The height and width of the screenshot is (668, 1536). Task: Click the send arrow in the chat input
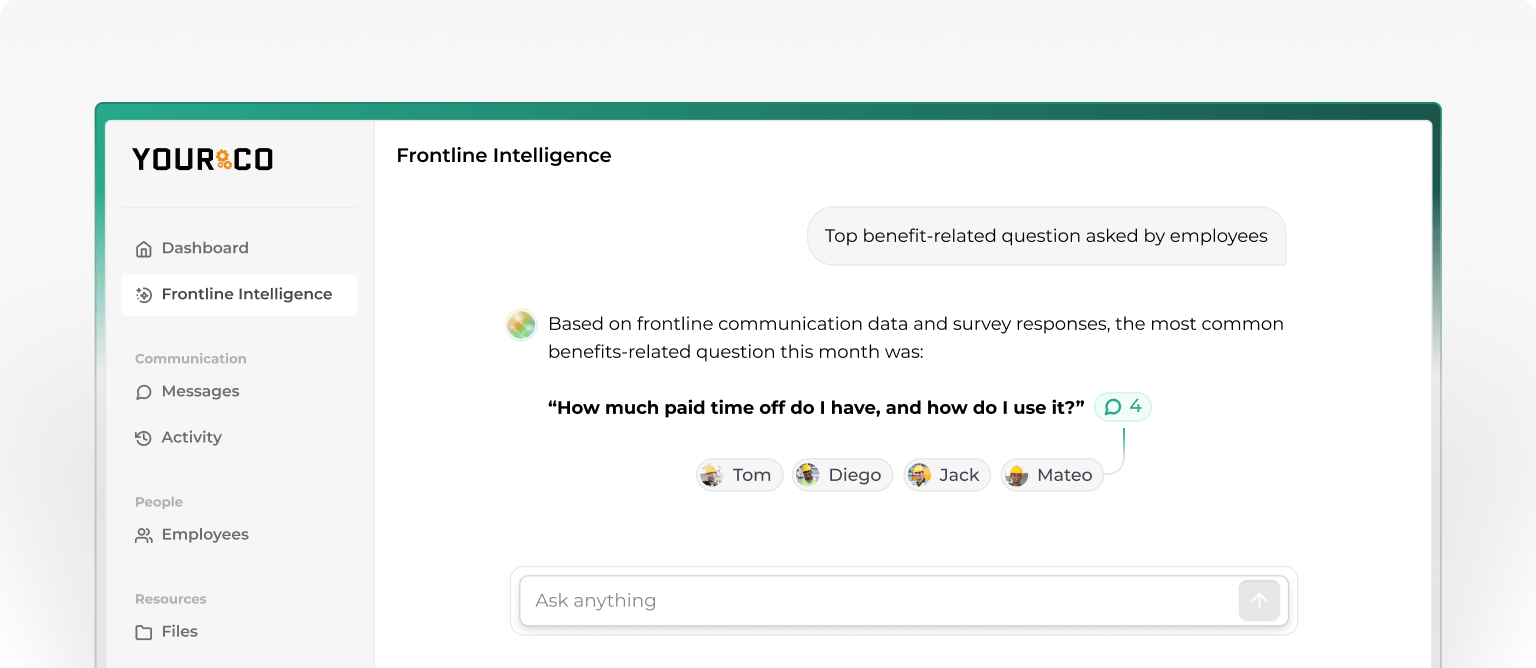1259,600
